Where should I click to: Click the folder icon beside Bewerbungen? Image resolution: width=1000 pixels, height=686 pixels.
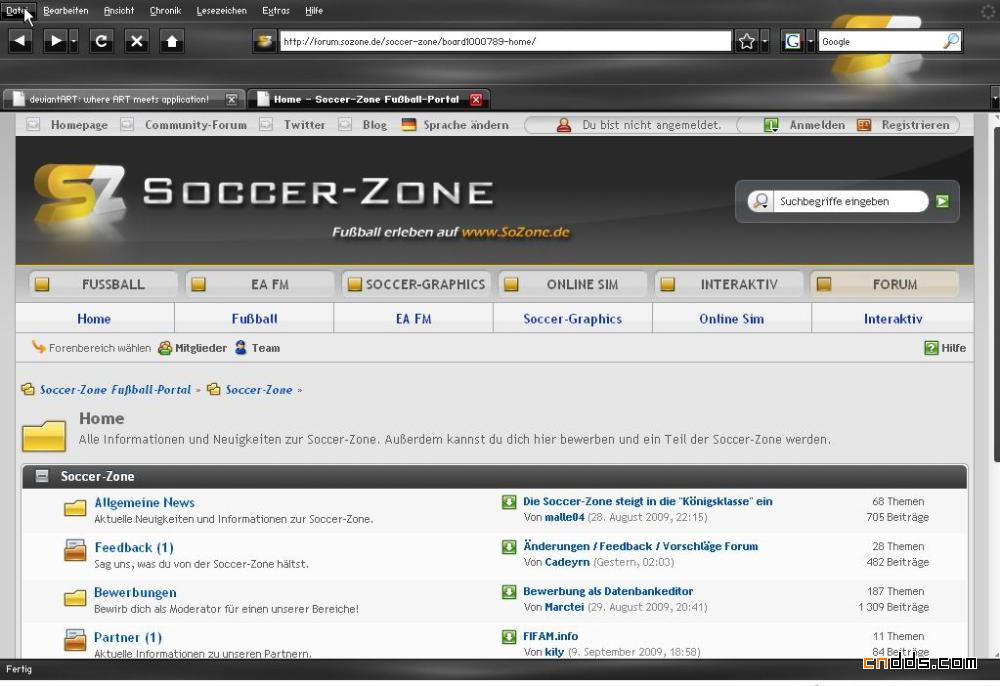pyautogui.click(x=75, y=598)
